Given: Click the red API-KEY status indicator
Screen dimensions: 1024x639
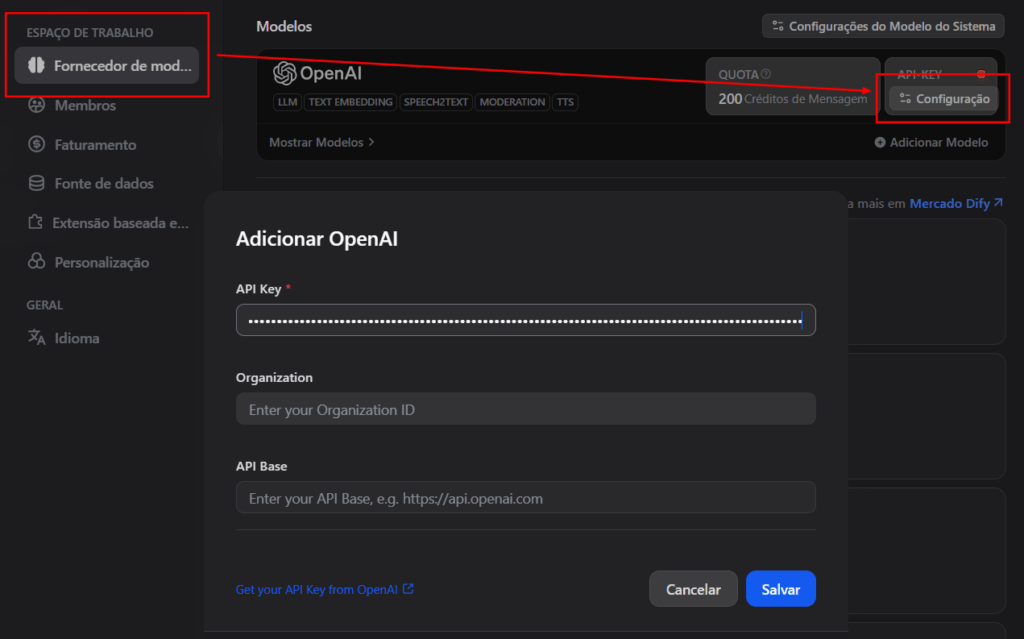Looking at the screenshot, I should 981,74.
